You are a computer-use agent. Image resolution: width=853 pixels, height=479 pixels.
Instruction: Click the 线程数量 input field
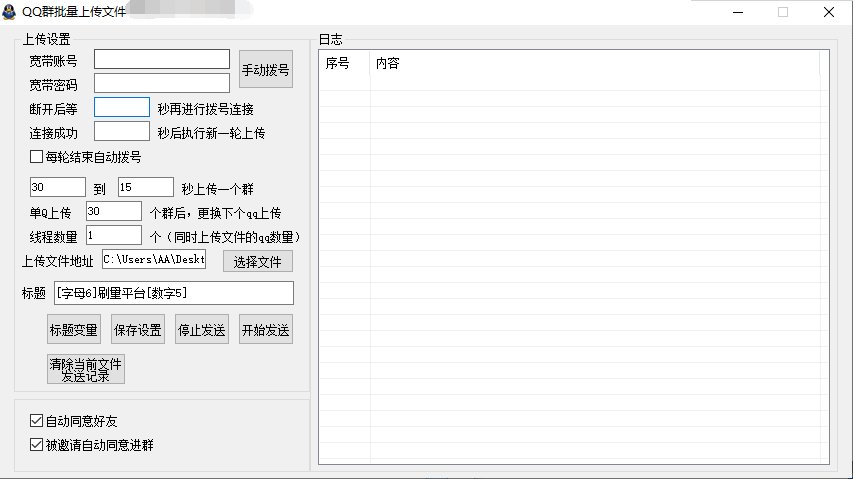[x=114, y=235]
